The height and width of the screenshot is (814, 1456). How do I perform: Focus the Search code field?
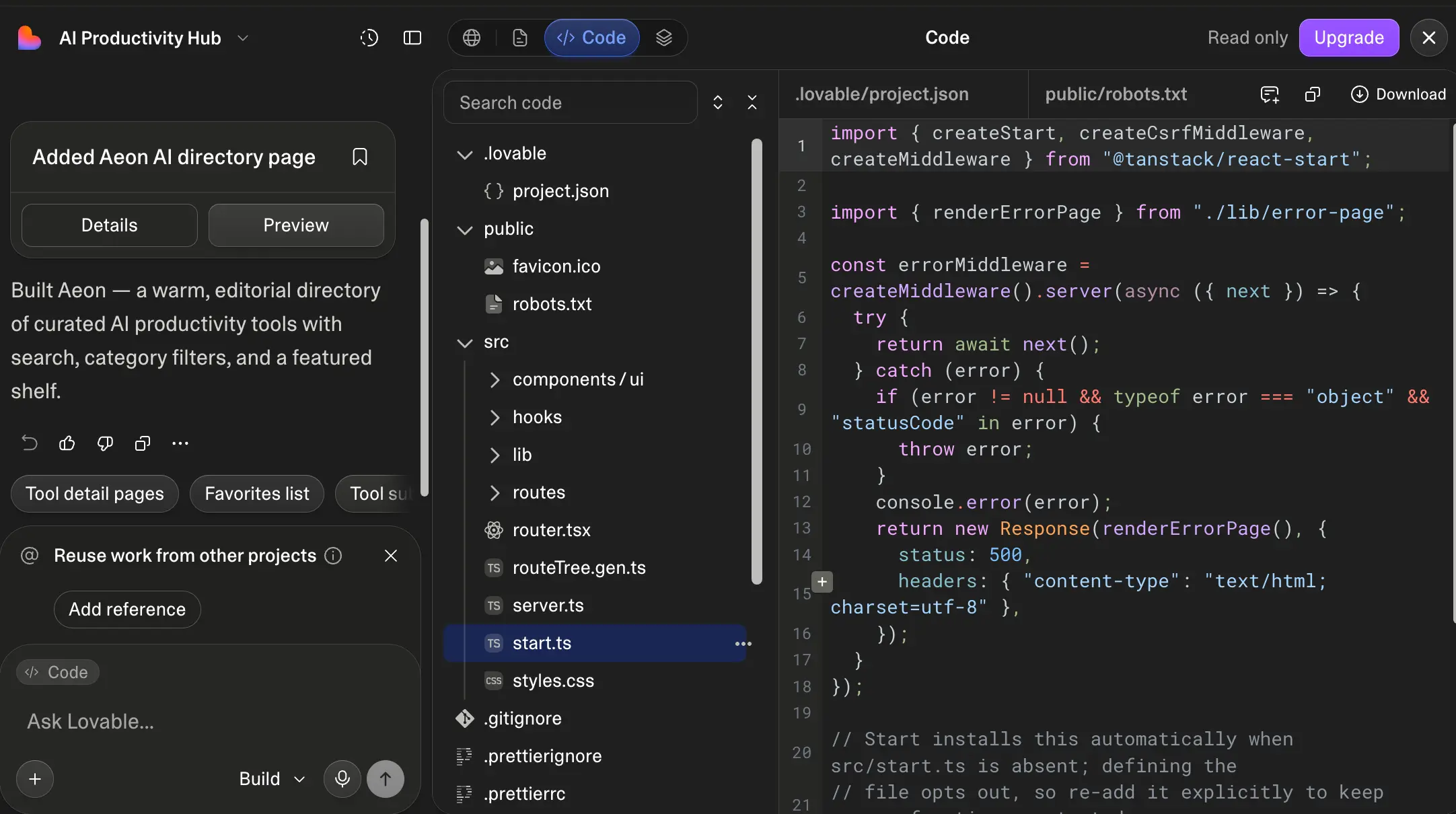[x=571, y=102]
